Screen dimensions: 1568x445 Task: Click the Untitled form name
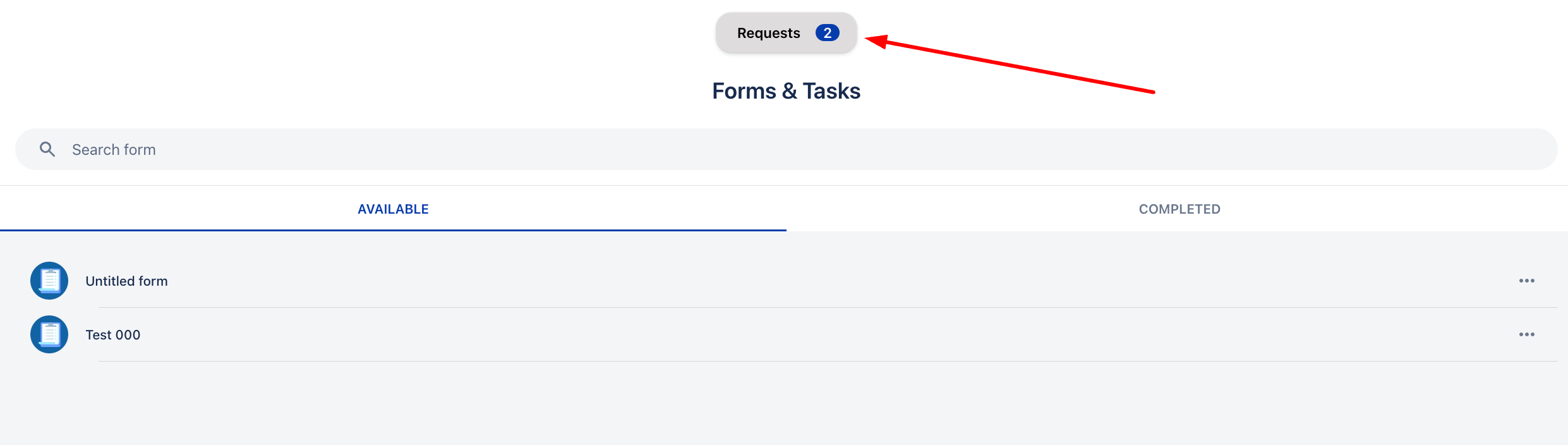127,281
